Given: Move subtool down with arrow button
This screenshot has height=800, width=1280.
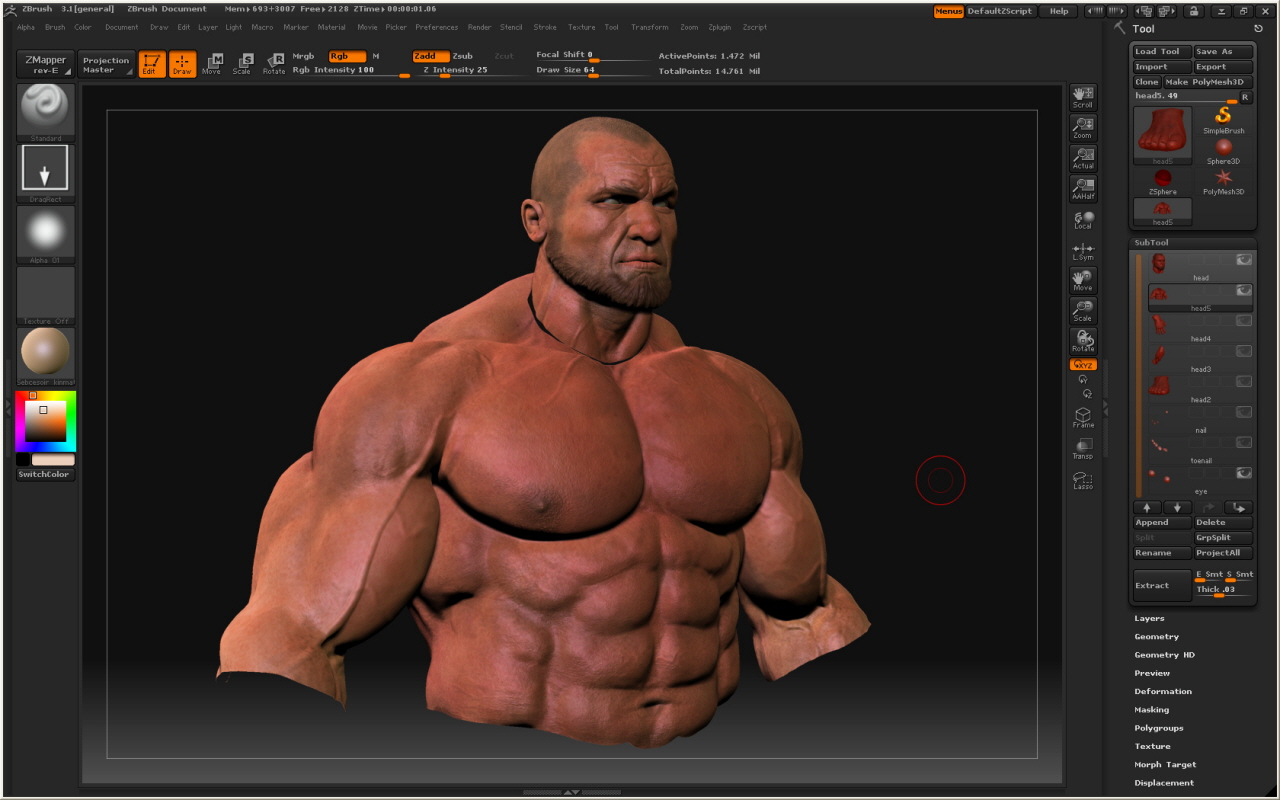Looking at the screenshot, I should pyautogui.click(x=1176, y=508).
